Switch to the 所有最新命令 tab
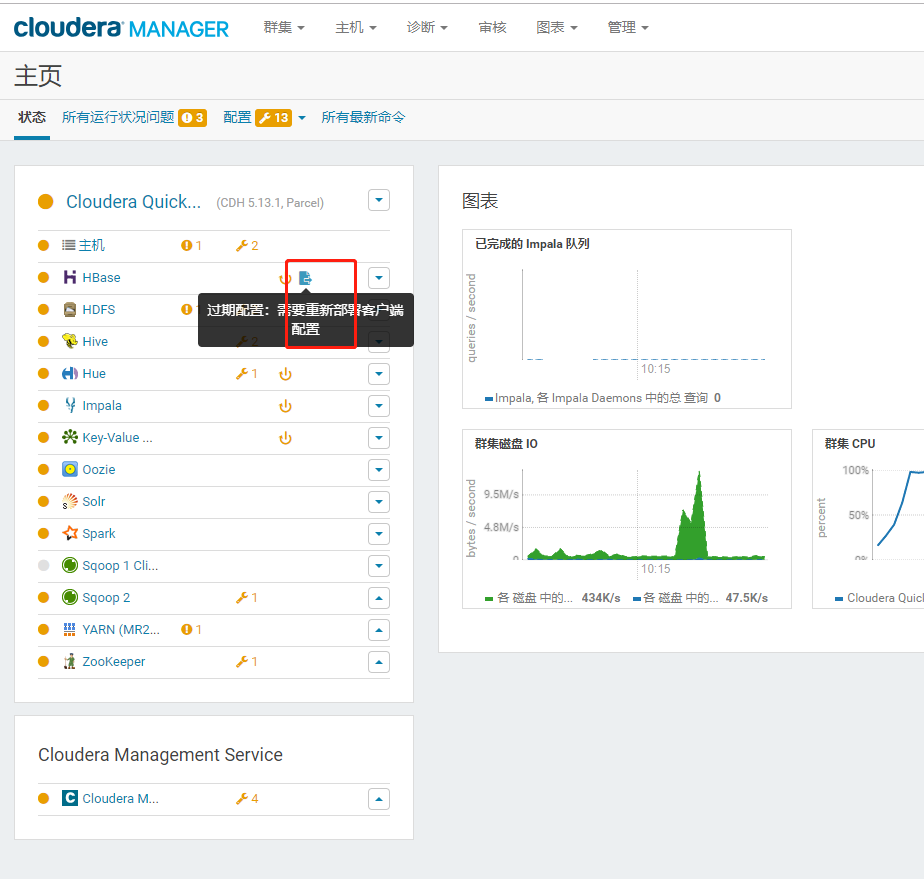The image size is (924, 879). (x=363, y=117)
